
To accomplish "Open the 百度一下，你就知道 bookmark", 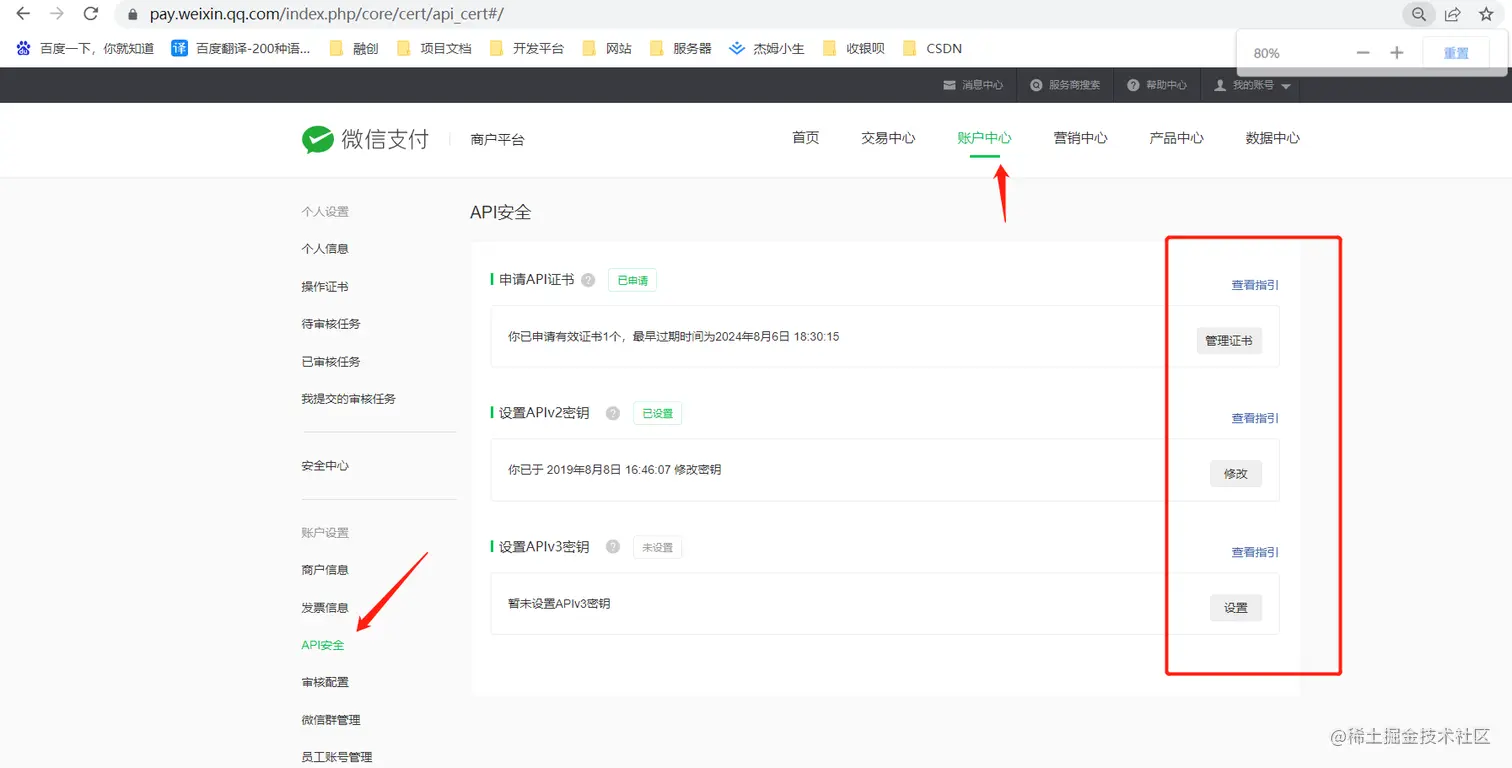I will [x=85, y=48].
